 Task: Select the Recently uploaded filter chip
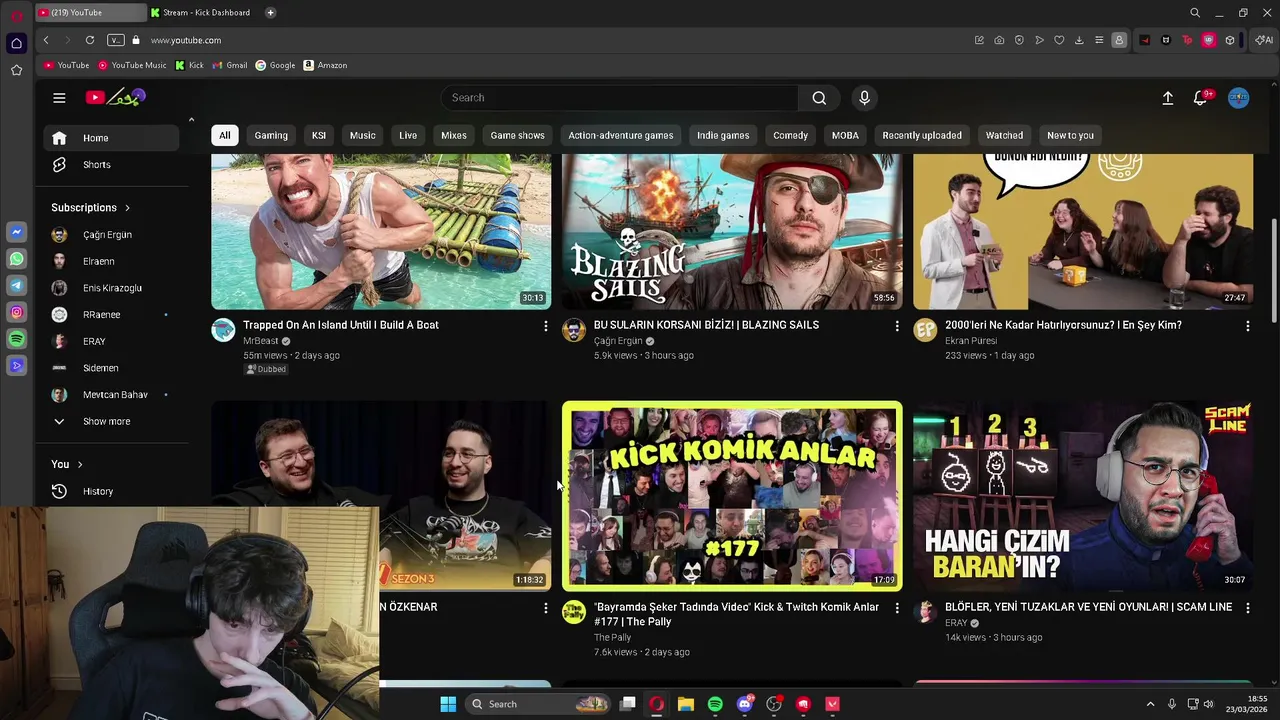click(x=922, y=135)
